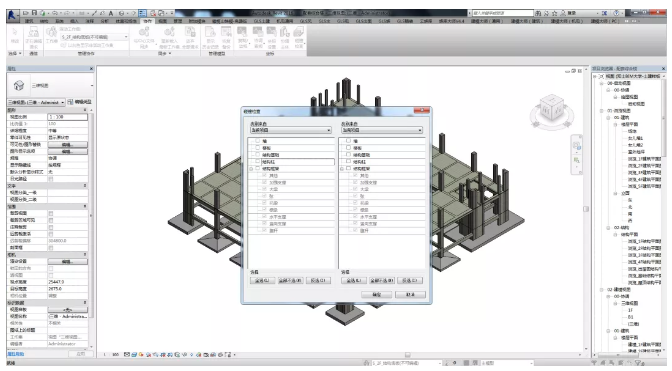This screenshot has width=672, height=371.
Task: Check 结构框架 in the left category list
Action: [258, 168]
